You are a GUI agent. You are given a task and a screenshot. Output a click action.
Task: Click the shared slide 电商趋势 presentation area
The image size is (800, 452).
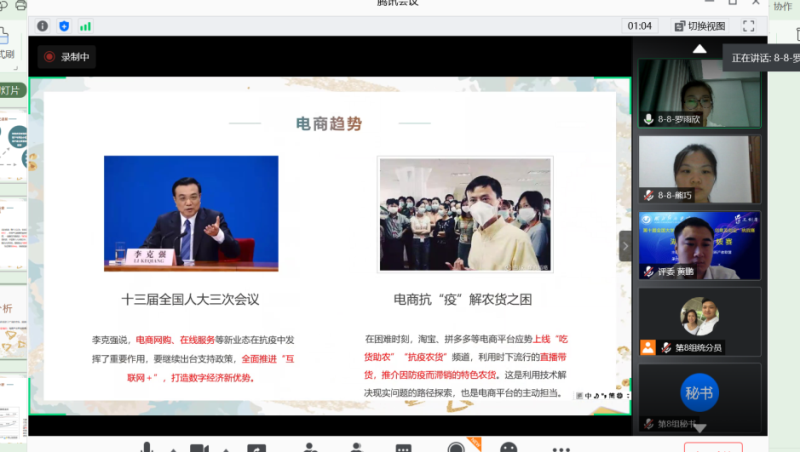point(329,250)
